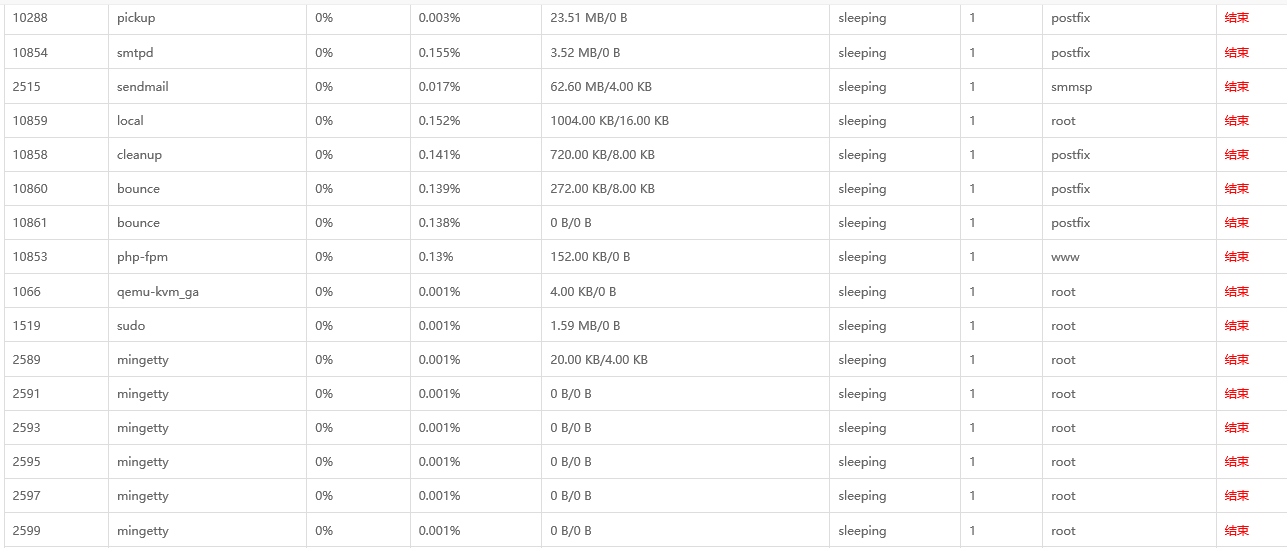The width and height of the screenshot is (1287, 548).
Task: Terminate the php-fpm process
Action: pos(1237,257)
